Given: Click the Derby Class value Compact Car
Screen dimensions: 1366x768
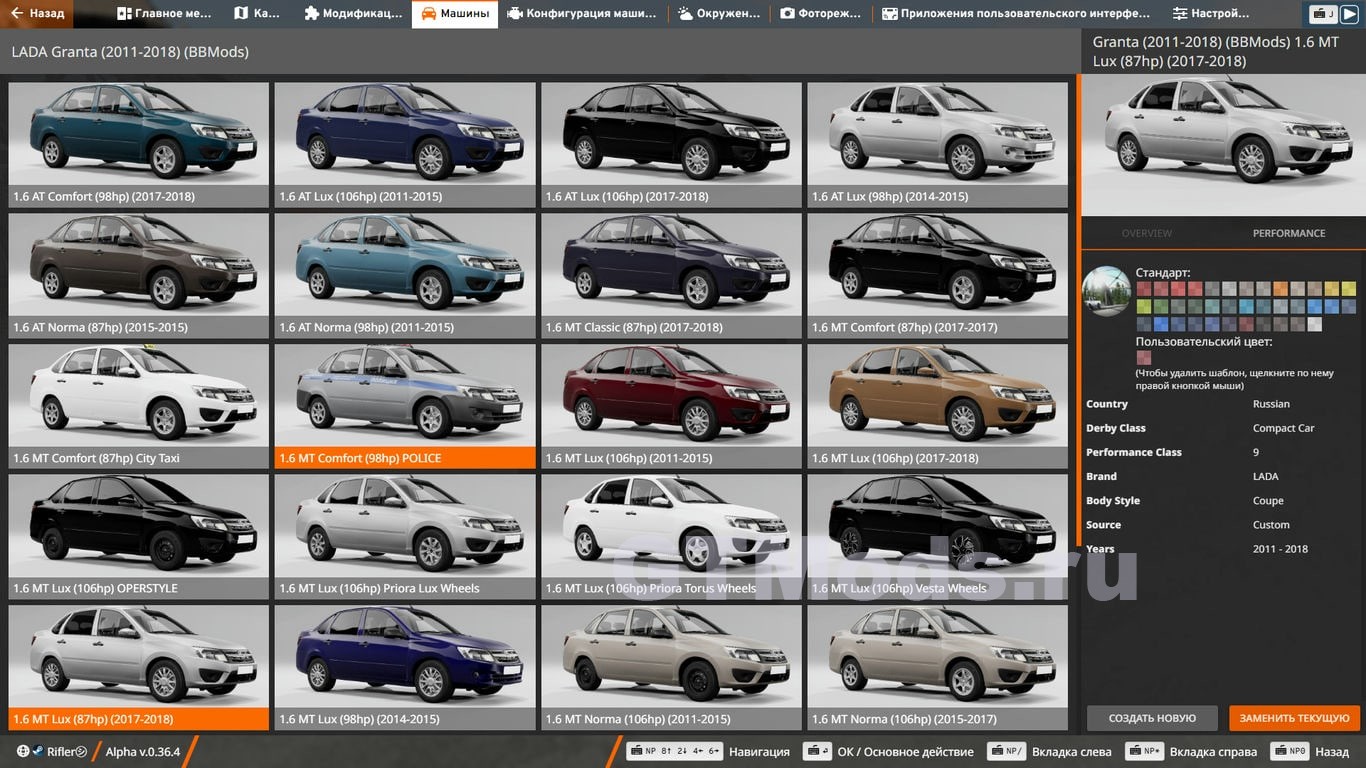Looking at the screenshot, I should tap(1283, 428).
